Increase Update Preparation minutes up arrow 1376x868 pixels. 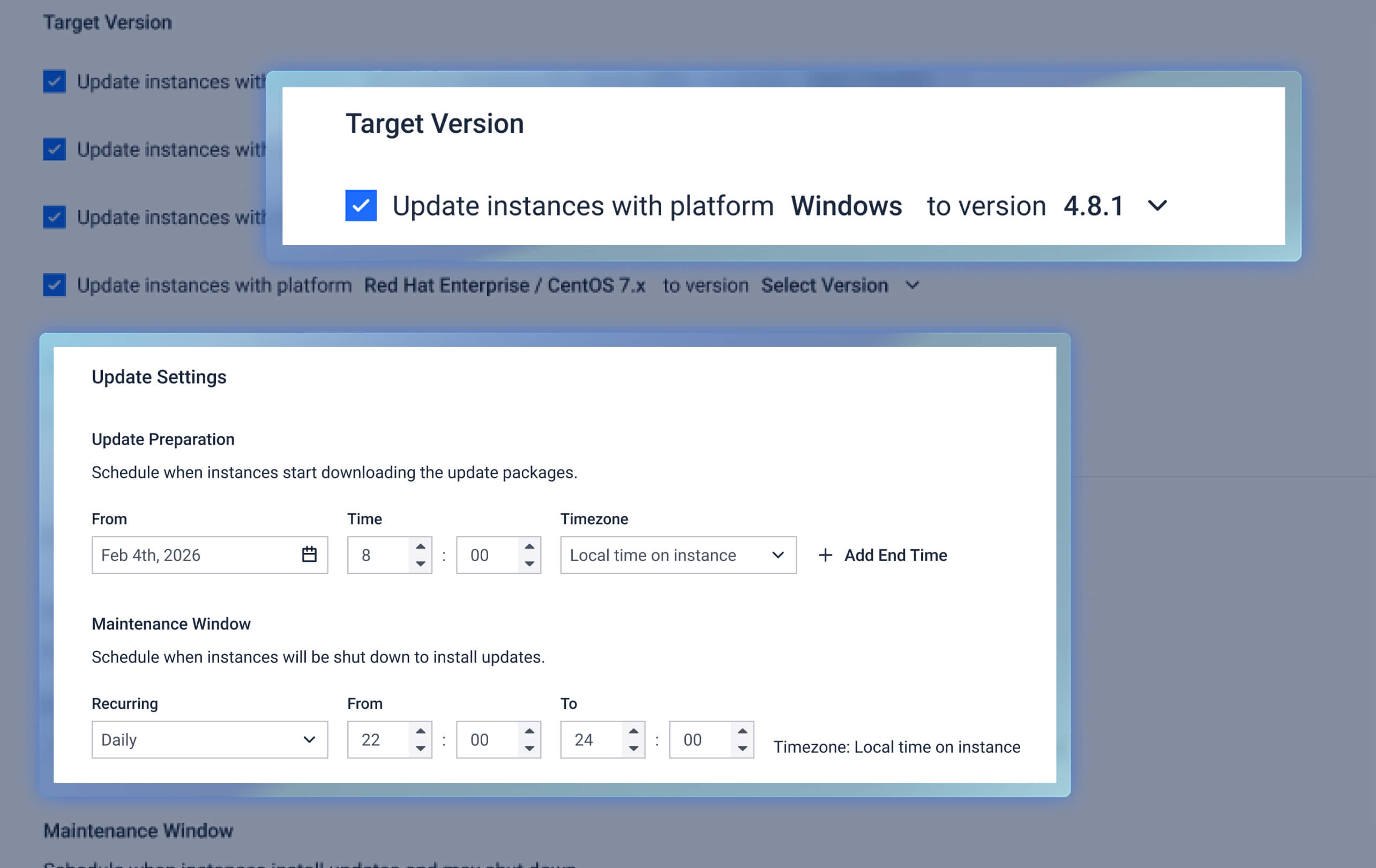[529, 547]
